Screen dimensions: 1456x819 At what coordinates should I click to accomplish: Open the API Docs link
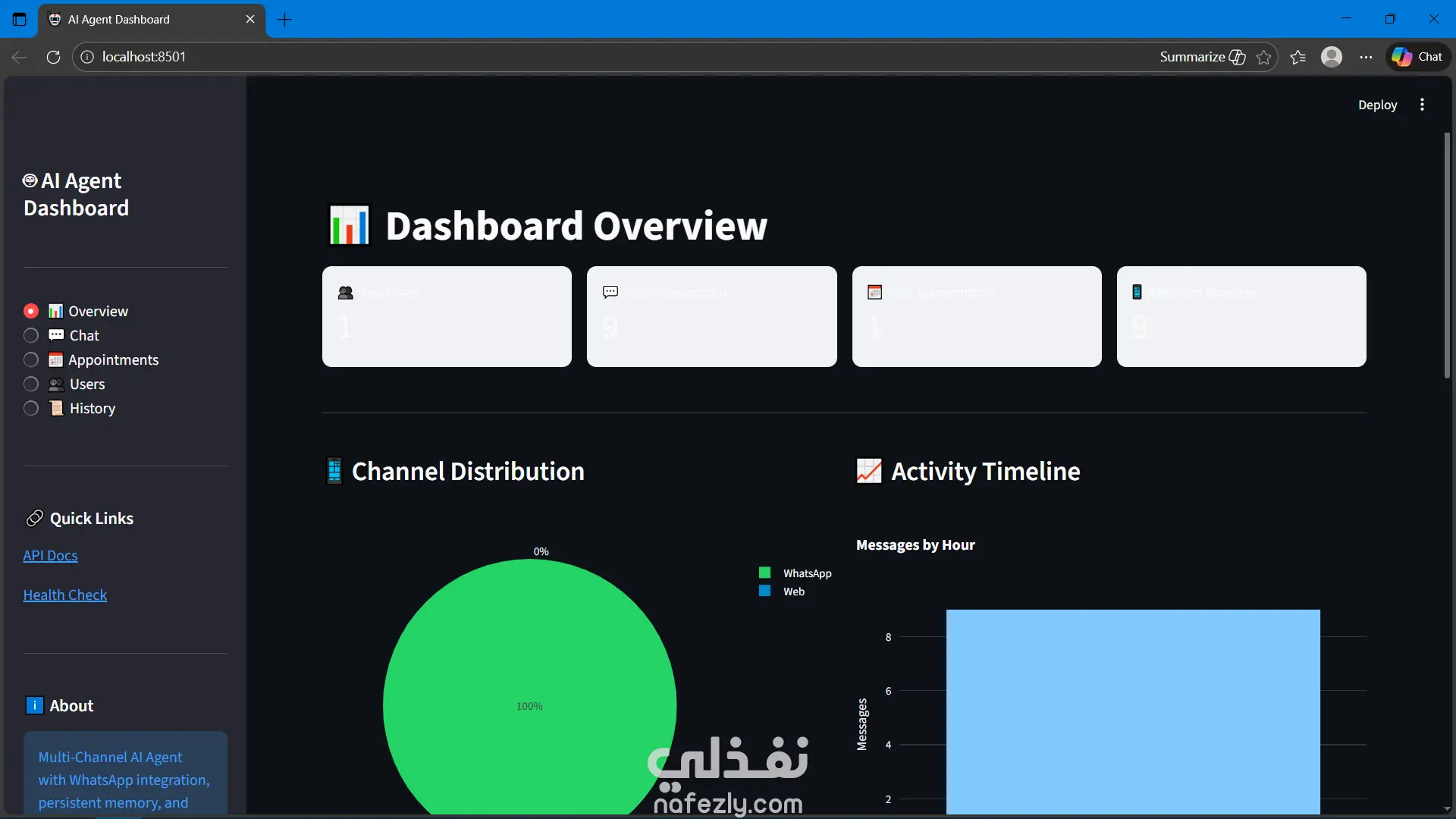50,555
